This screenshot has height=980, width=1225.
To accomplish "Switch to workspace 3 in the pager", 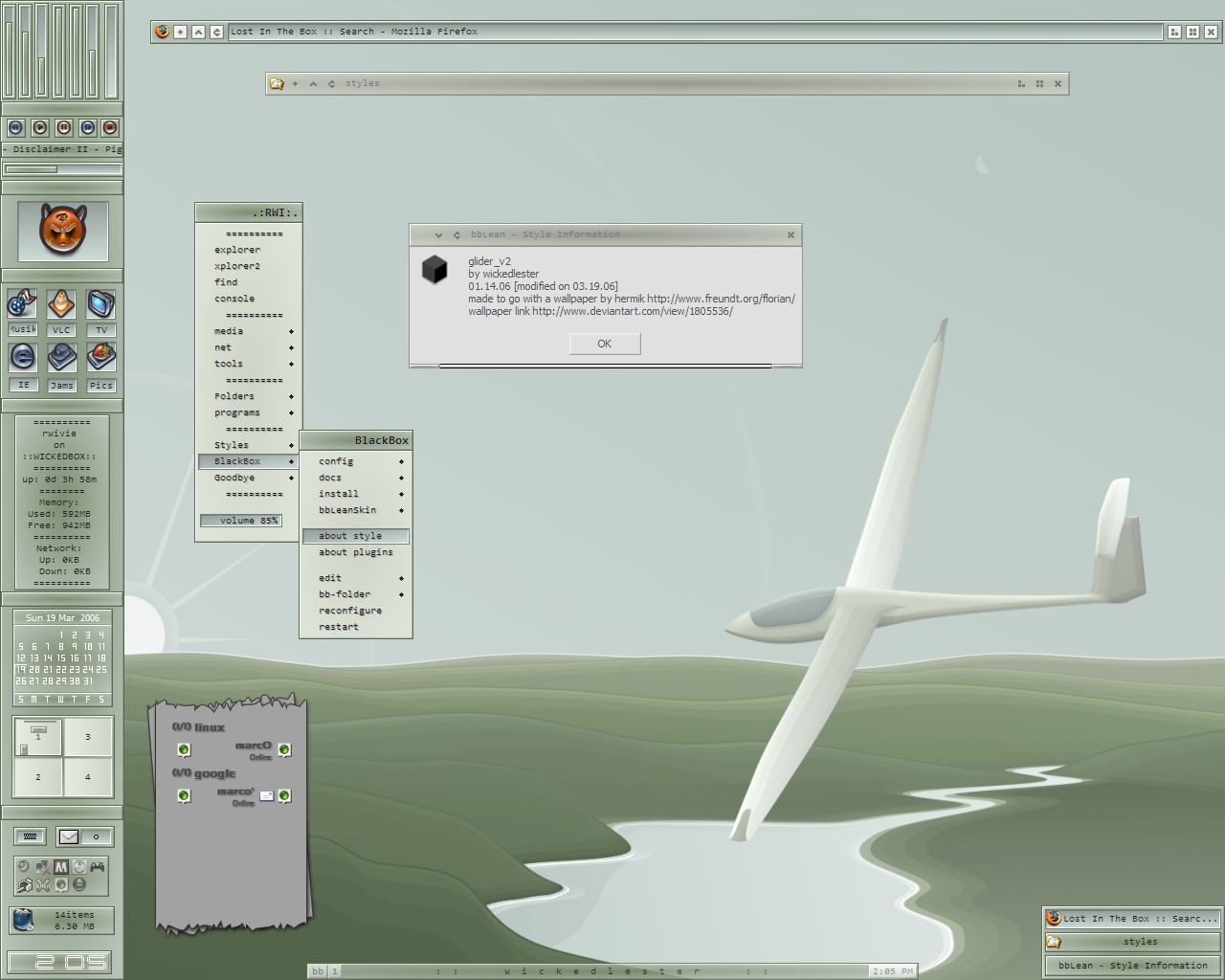I will click(87, 737).
